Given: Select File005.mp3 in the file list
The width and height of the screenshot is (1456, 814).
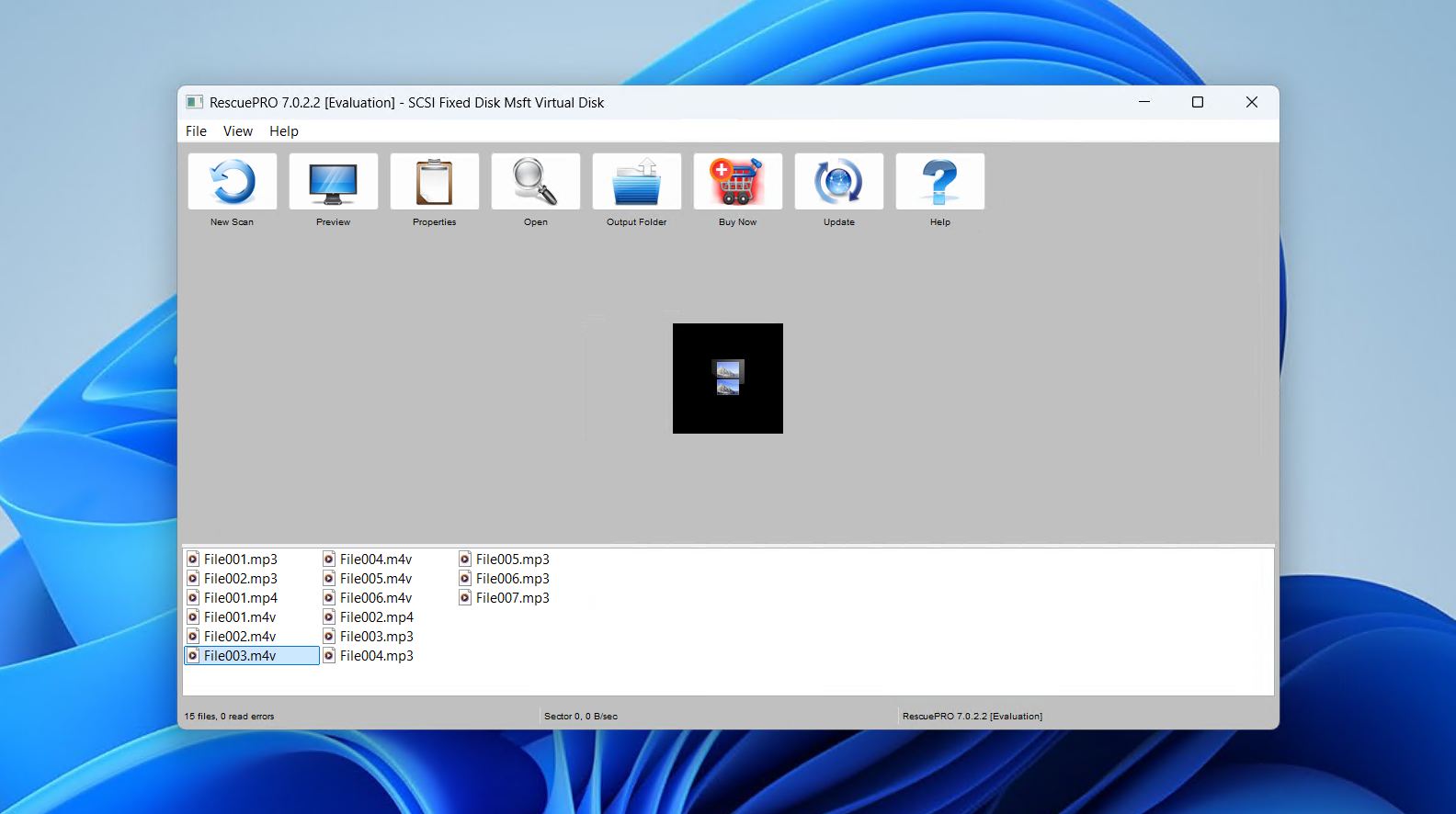Looking at the screenshot, I should [512, 560].
